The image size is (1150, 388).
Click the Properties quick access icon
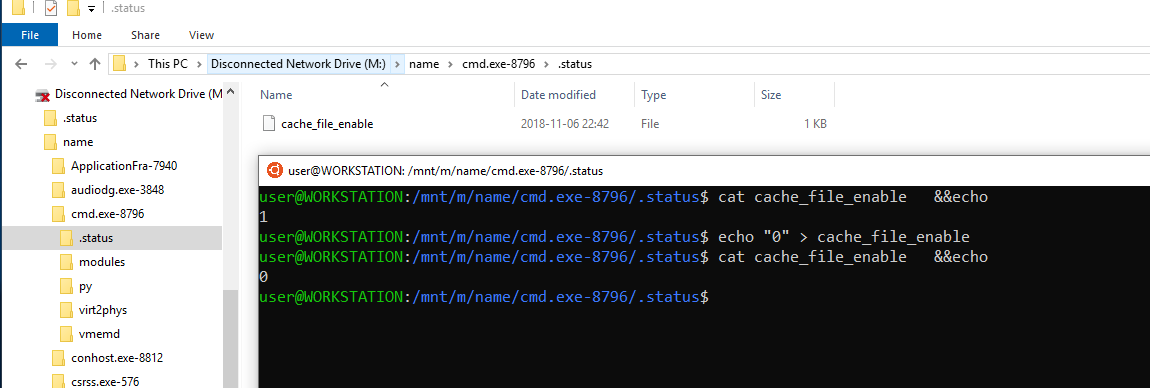51,9
